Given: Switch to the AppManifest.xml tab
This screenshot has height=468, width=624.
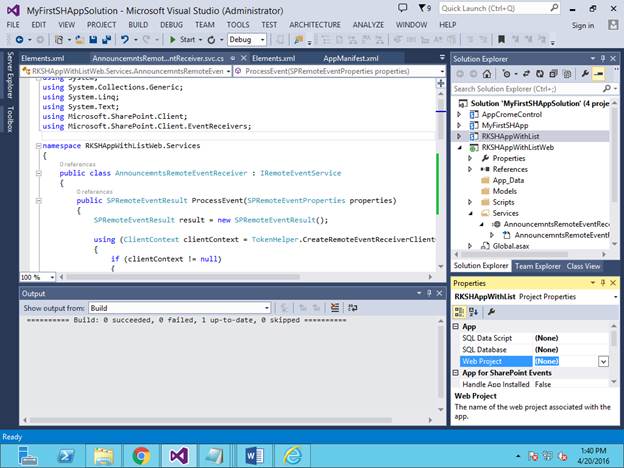Looking at the screenshot, I should point(350,59).
